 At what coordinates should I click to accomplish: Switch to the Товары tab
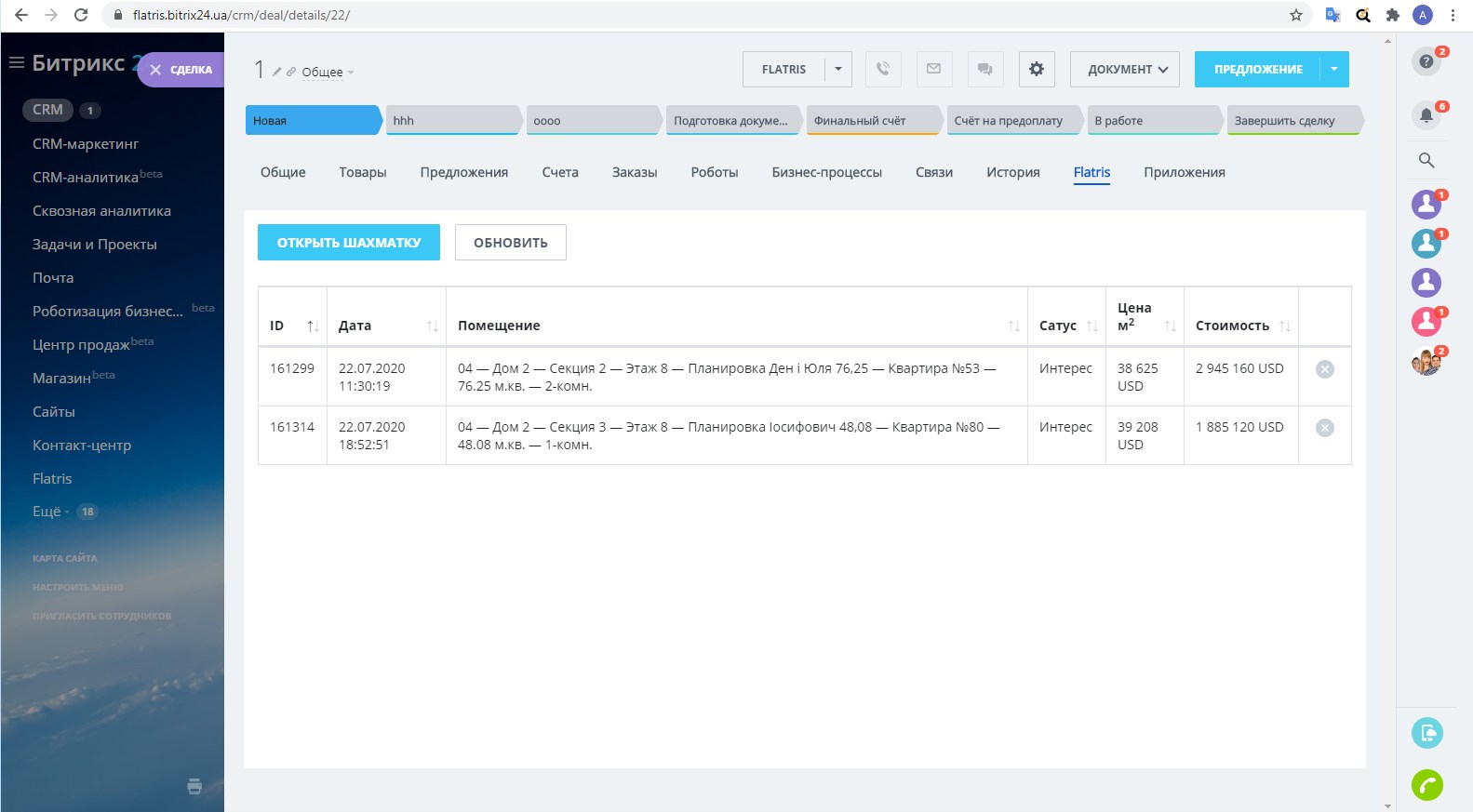[x=362, y=172]
